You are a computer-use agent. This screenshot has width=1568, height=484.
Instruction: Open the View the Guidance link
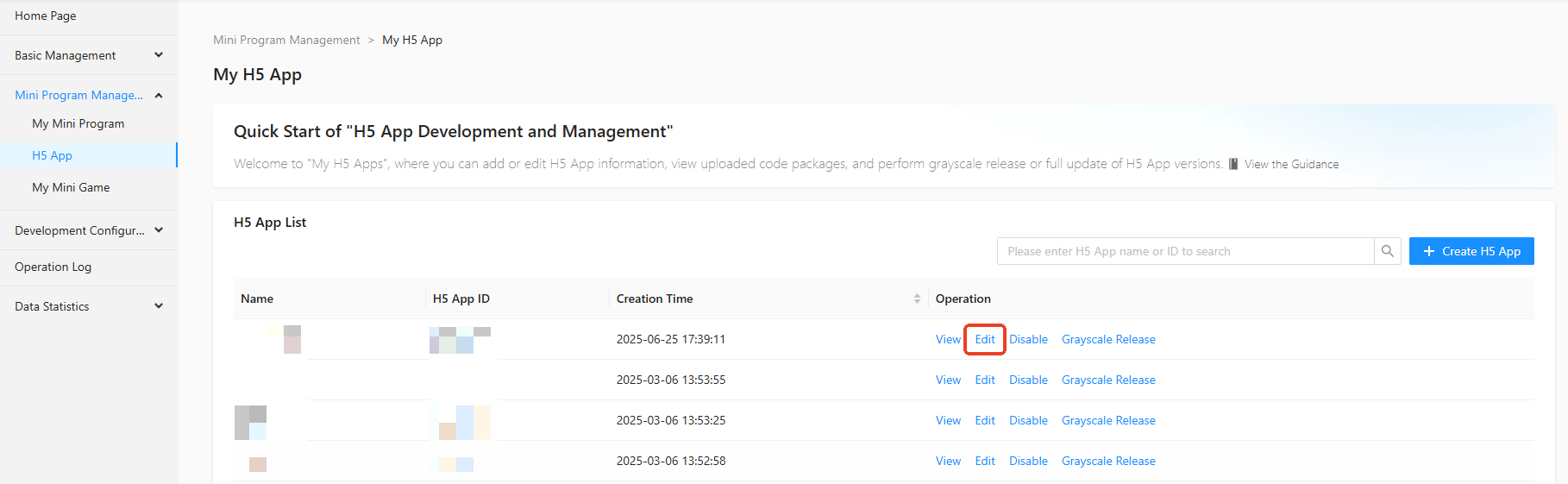coord(1290,164)
